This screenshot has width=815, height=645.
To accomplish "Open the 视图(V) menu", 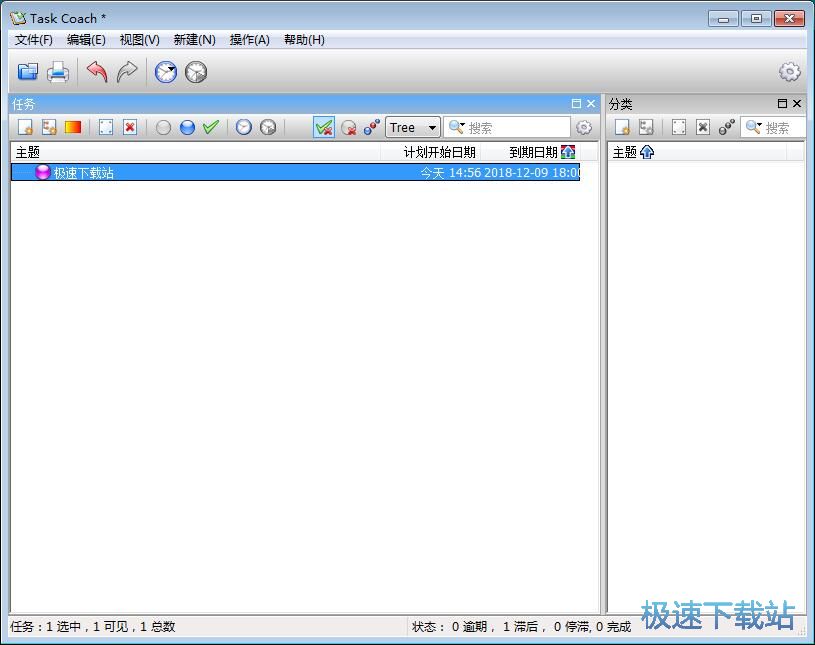I will click(x=139, y=40).
